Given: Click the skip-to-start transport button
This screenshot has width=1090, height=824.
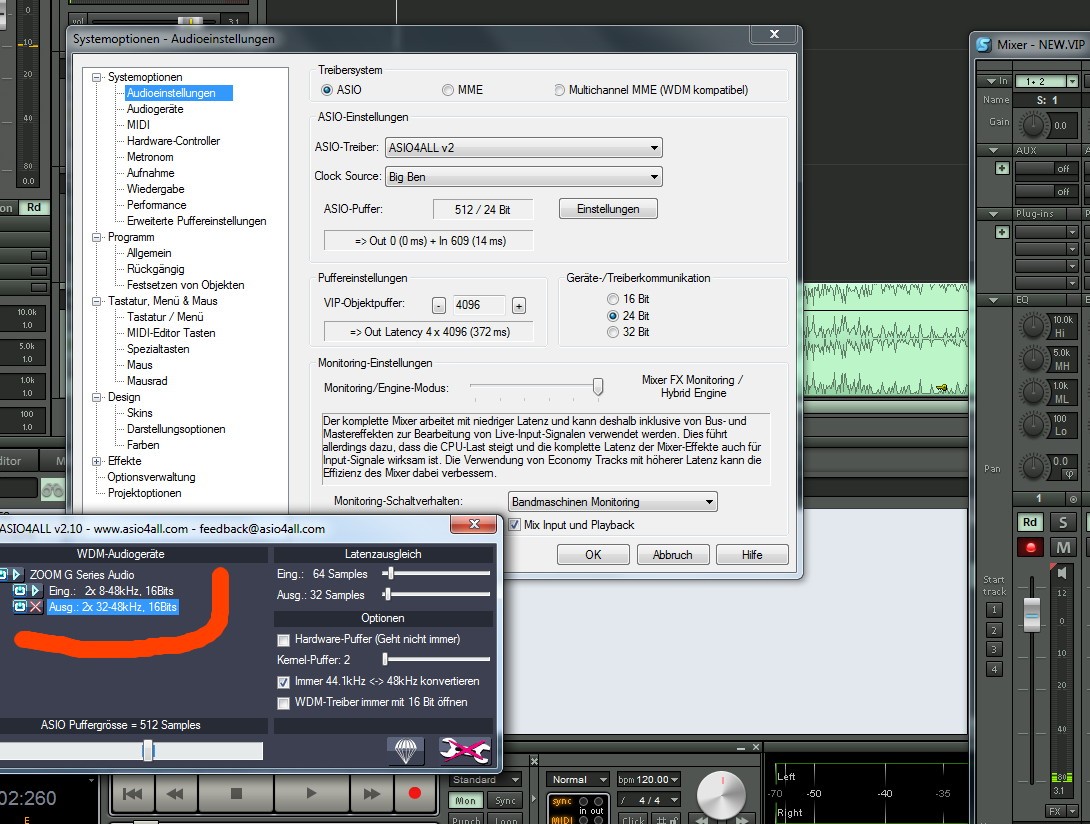Looking at the screenshot, I should (x=132, y=793).
